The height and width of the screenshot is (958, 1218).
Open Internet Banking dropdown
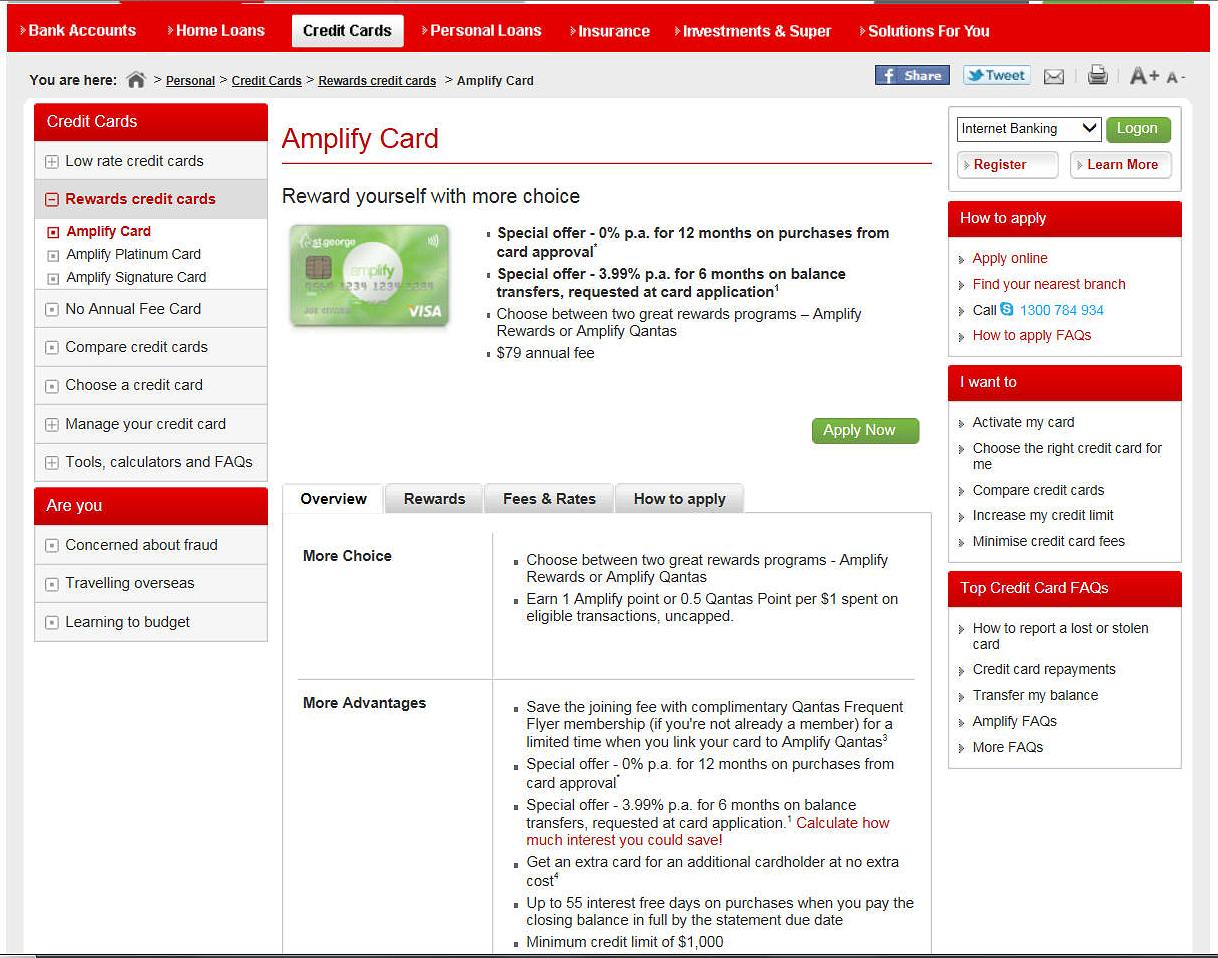coord(1029,129)
